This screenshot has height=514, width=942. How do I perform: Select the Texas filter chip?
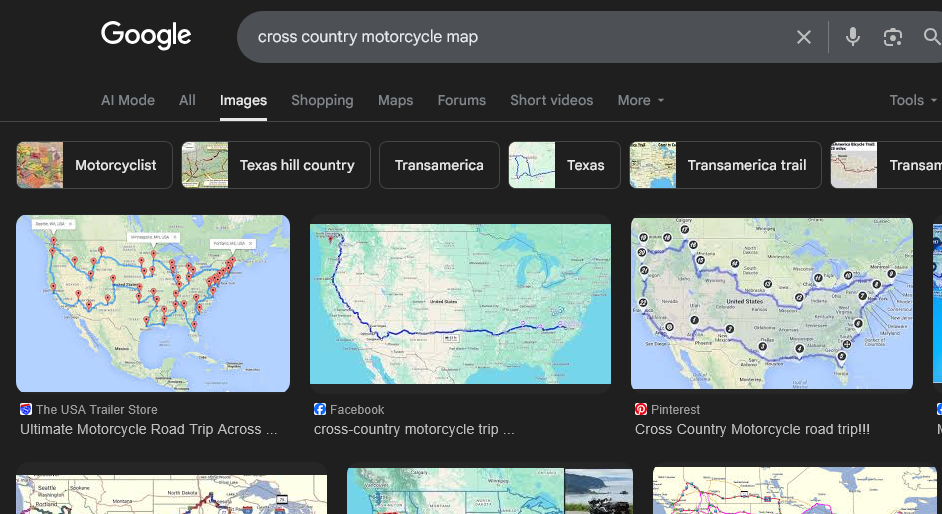564,165
